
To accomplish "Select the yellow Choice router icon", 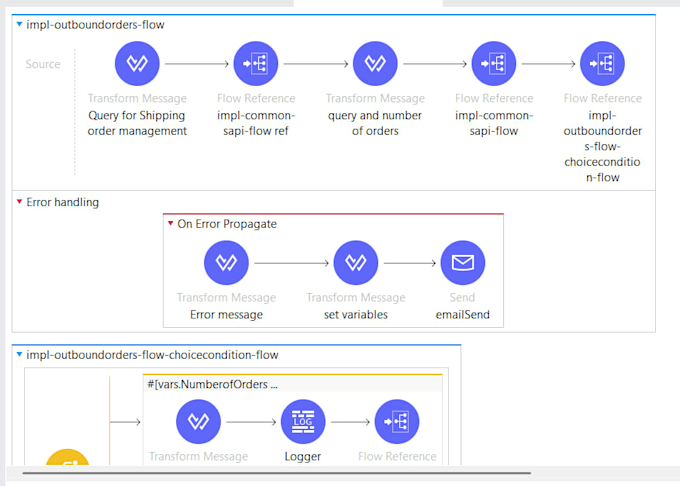I will [x=67, y=457].
